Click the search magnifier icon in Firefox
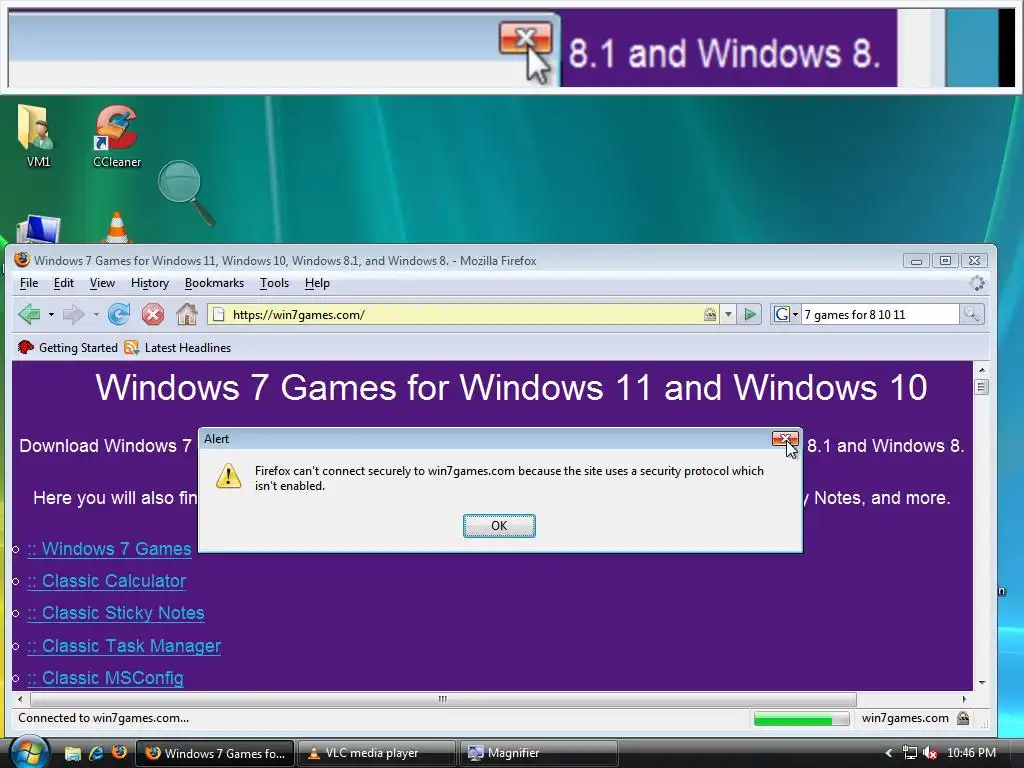The height and width of the screenshot is (768, 1024). coord(971,315)
